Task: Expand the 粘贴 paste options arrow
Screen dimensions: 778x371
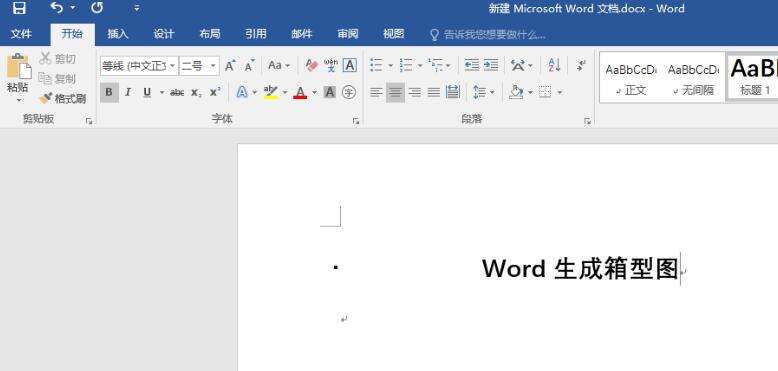Action: 19,100
